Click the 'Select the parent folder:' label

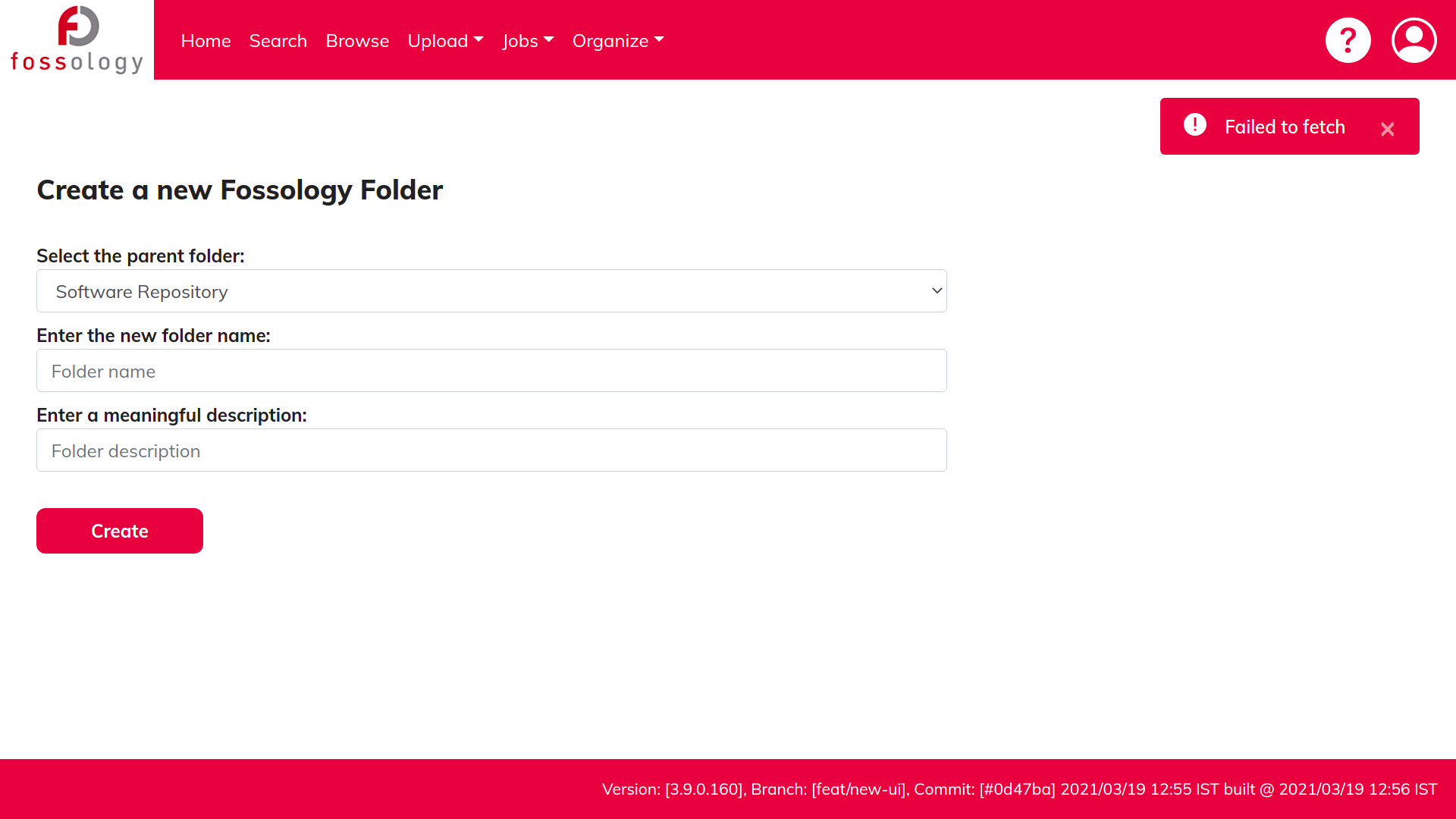coord(140,256)
